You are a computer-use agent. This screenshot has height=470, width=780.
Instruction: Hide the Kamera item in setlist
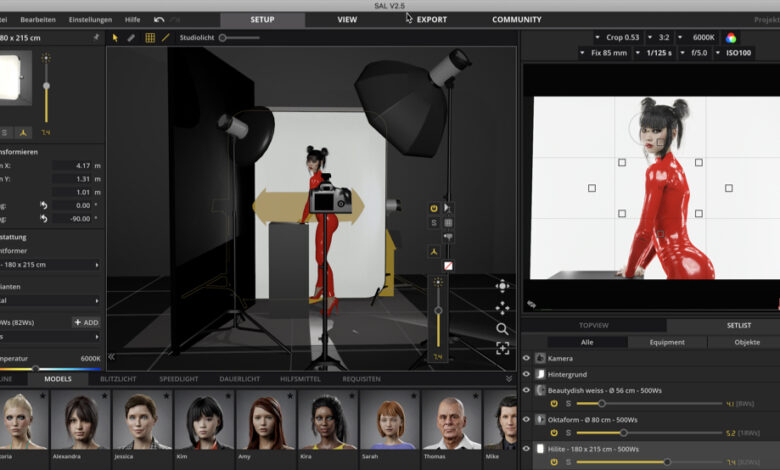click(x=526, y=358)
